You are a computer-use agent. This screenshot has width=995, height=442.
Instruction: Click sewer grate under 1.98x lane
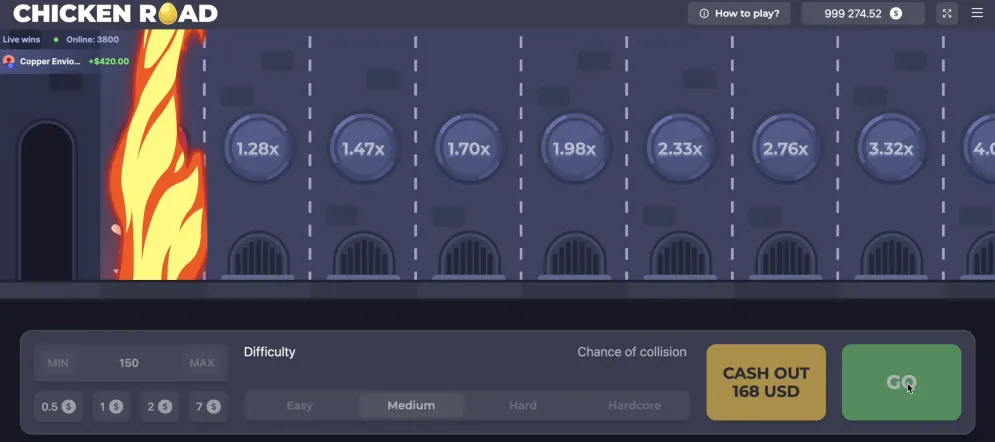click(575, 256)
